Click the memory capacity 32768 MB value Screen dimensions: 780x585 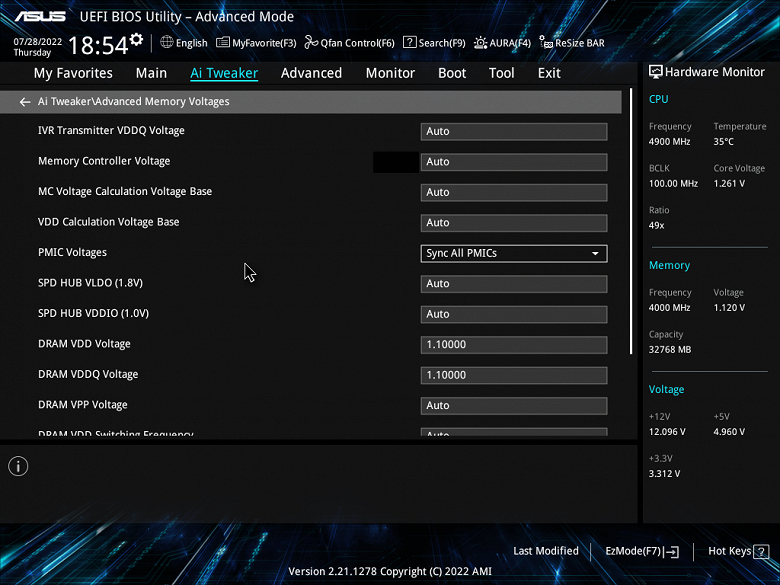[670, 350]
